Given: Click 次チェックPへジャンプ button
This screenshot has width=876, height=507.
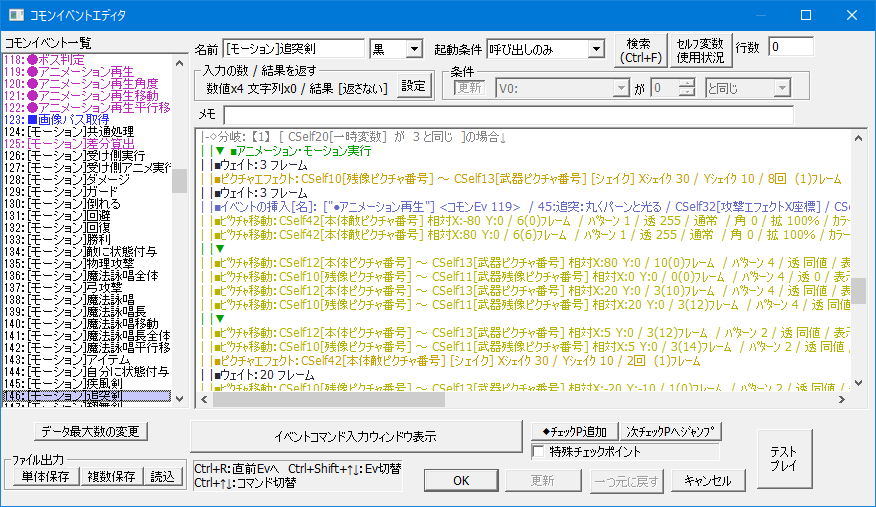Looking at the screenshot, I should [670, 432].
